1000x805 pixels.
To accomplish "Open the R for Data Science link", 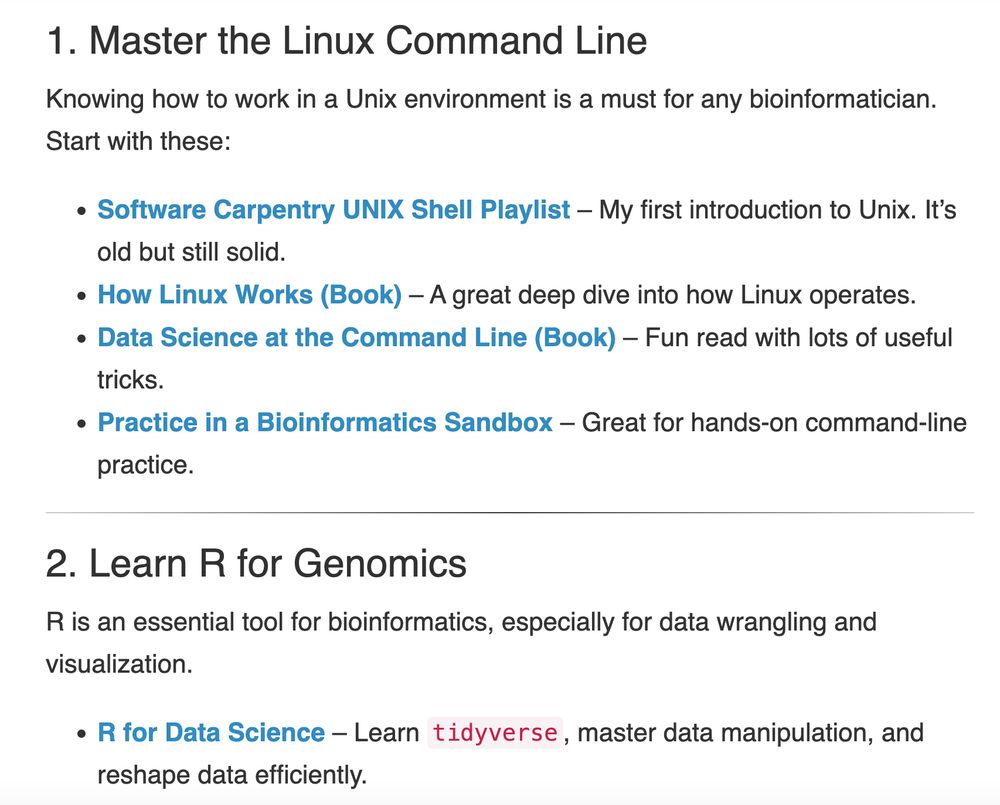I will tap(211, 732).
